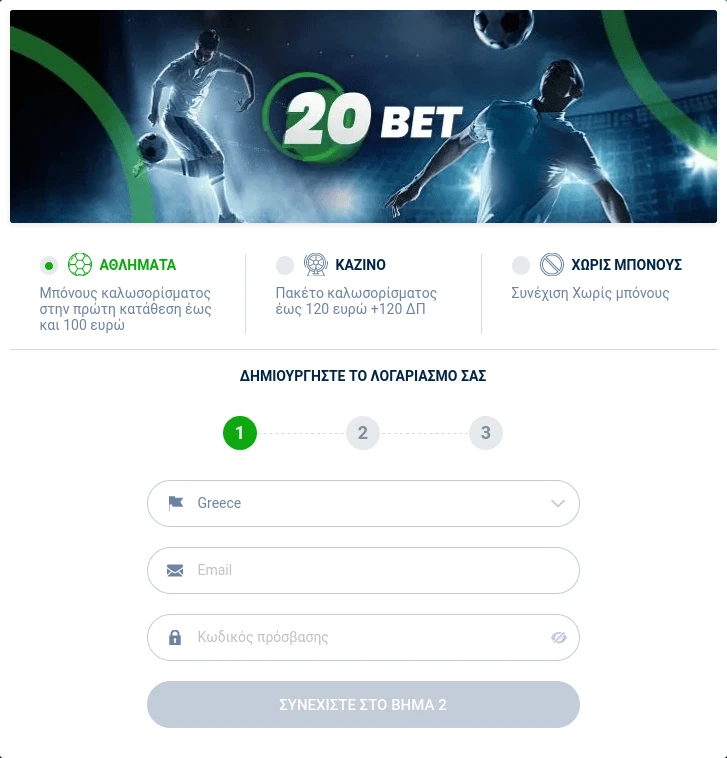This screenshot has width=727, height=758.
Task: Click the ΣΥΝΕΧΙΣΤΕ ΣΤΟ ΒΗΜΑ 2 button
Action: [364, 704]
